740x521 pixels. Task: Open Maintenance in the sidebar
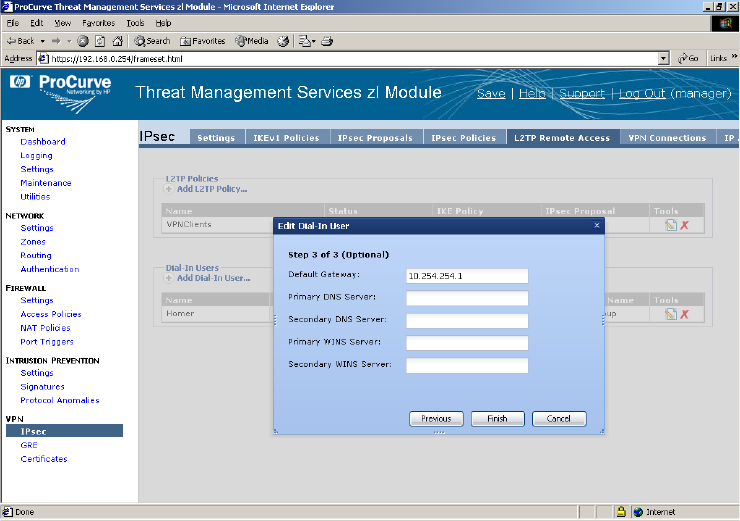pyautogui.click(x=46, y=183)
